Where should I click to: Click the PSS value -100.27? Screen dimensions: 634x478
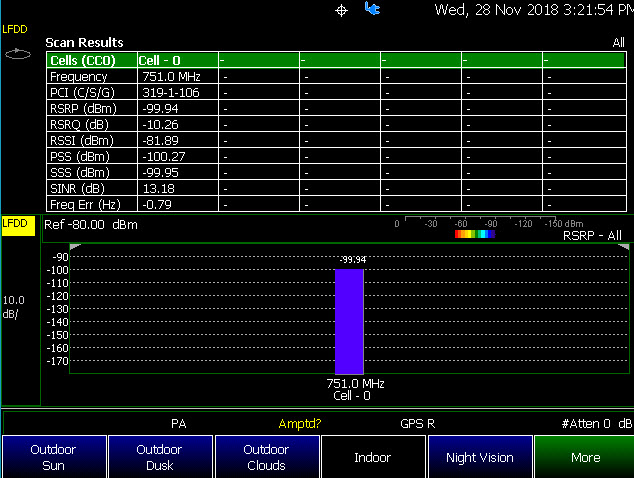163,157
